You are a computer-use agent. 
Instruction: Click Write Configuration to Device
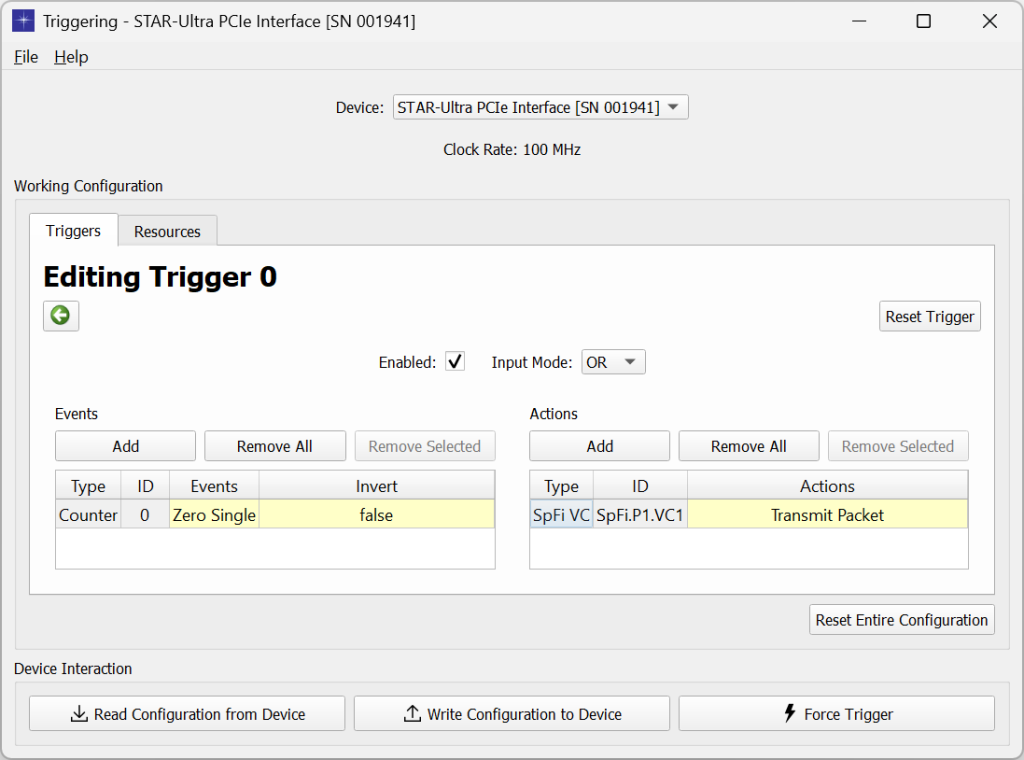(511, 713)
